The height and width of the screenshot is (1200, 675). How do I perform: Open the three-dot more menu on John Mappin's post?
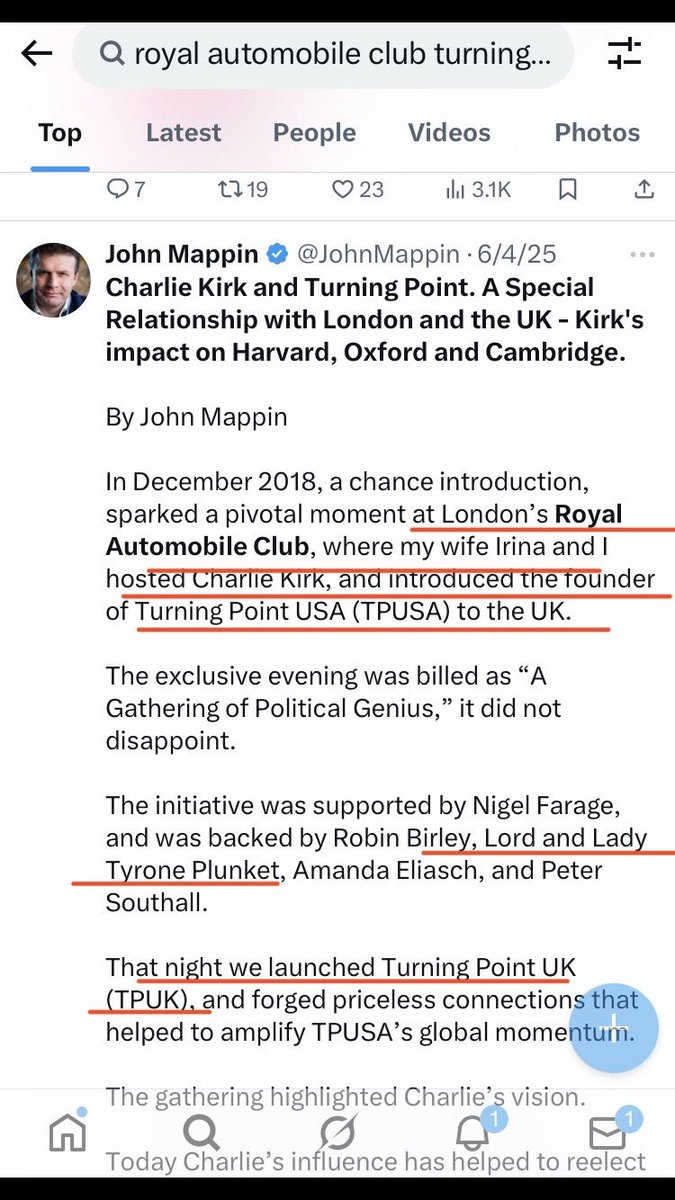click(x=642, y=255)
